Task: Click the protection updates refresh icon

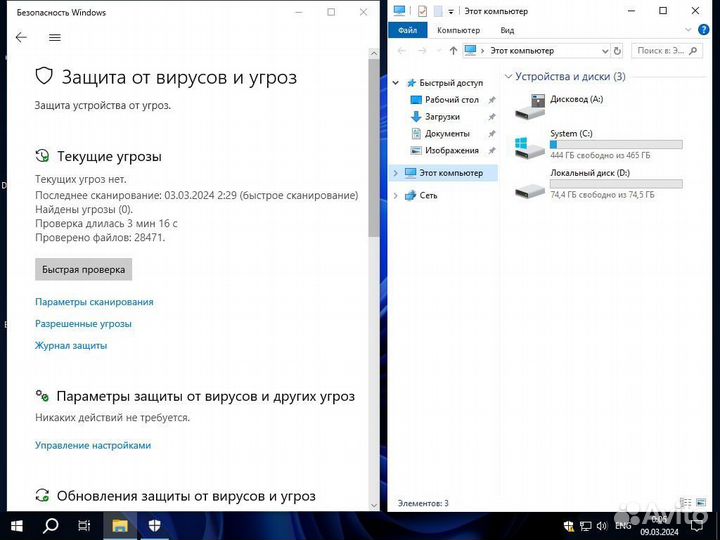Action: click(x=42, y=495)
